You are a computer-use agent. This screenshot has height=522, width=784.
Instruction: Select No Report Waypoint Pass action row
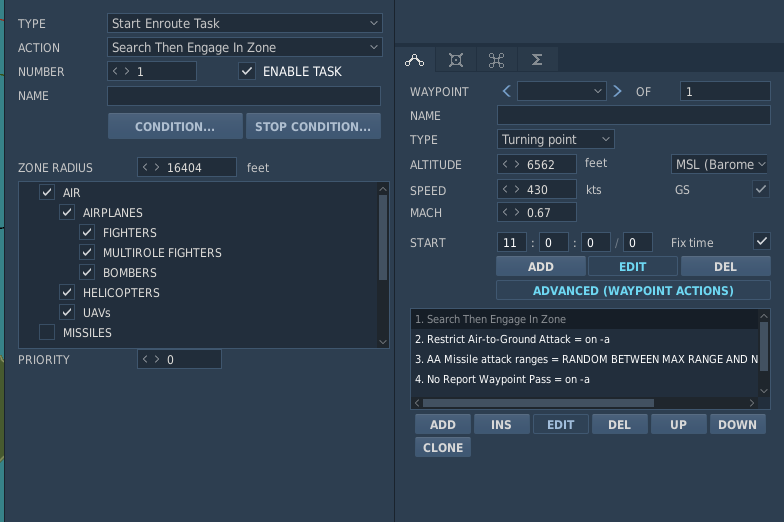point(584,379)
